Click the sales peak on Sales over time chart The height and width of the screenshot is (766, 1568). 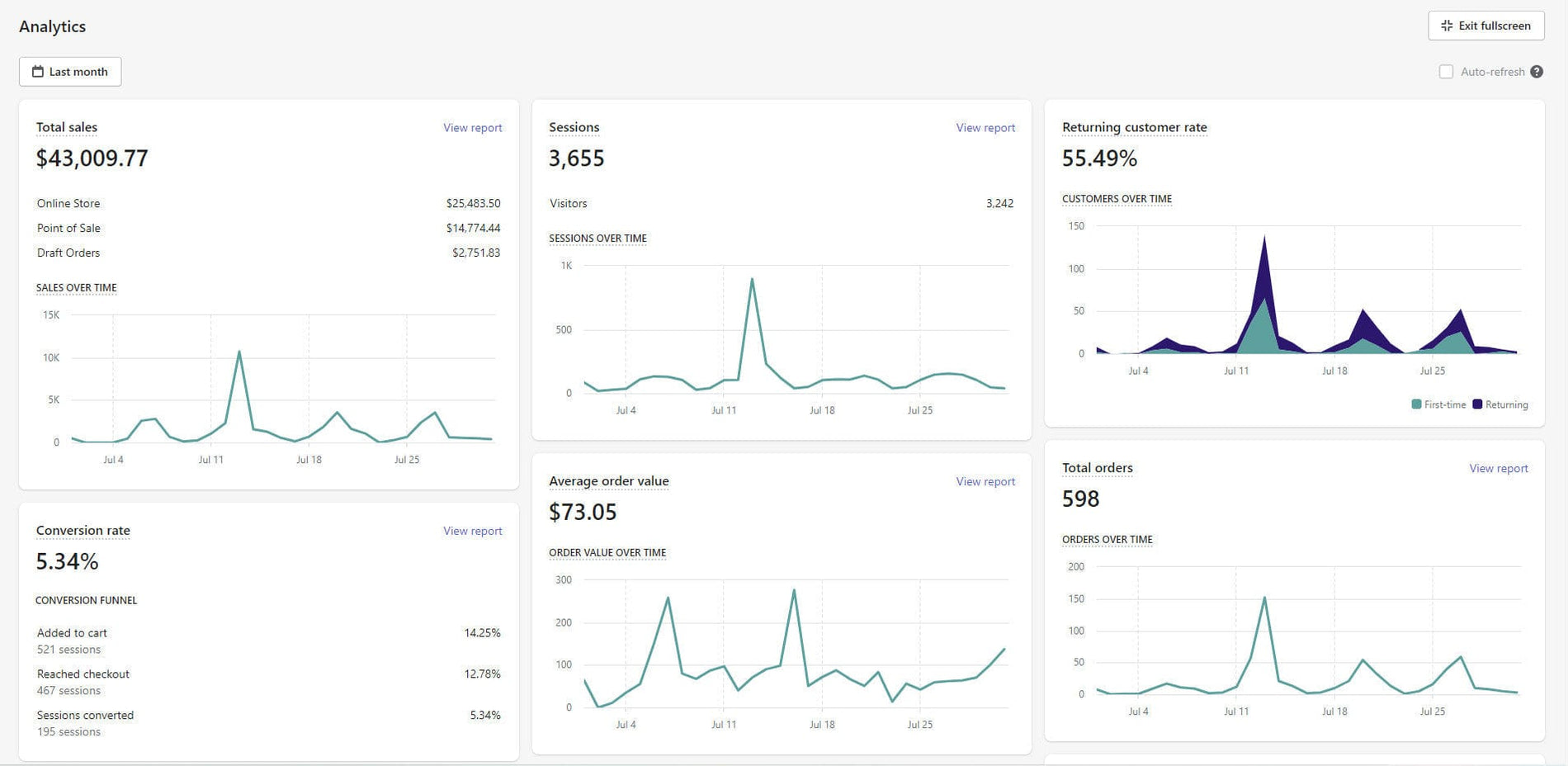(x=239, y=352)
